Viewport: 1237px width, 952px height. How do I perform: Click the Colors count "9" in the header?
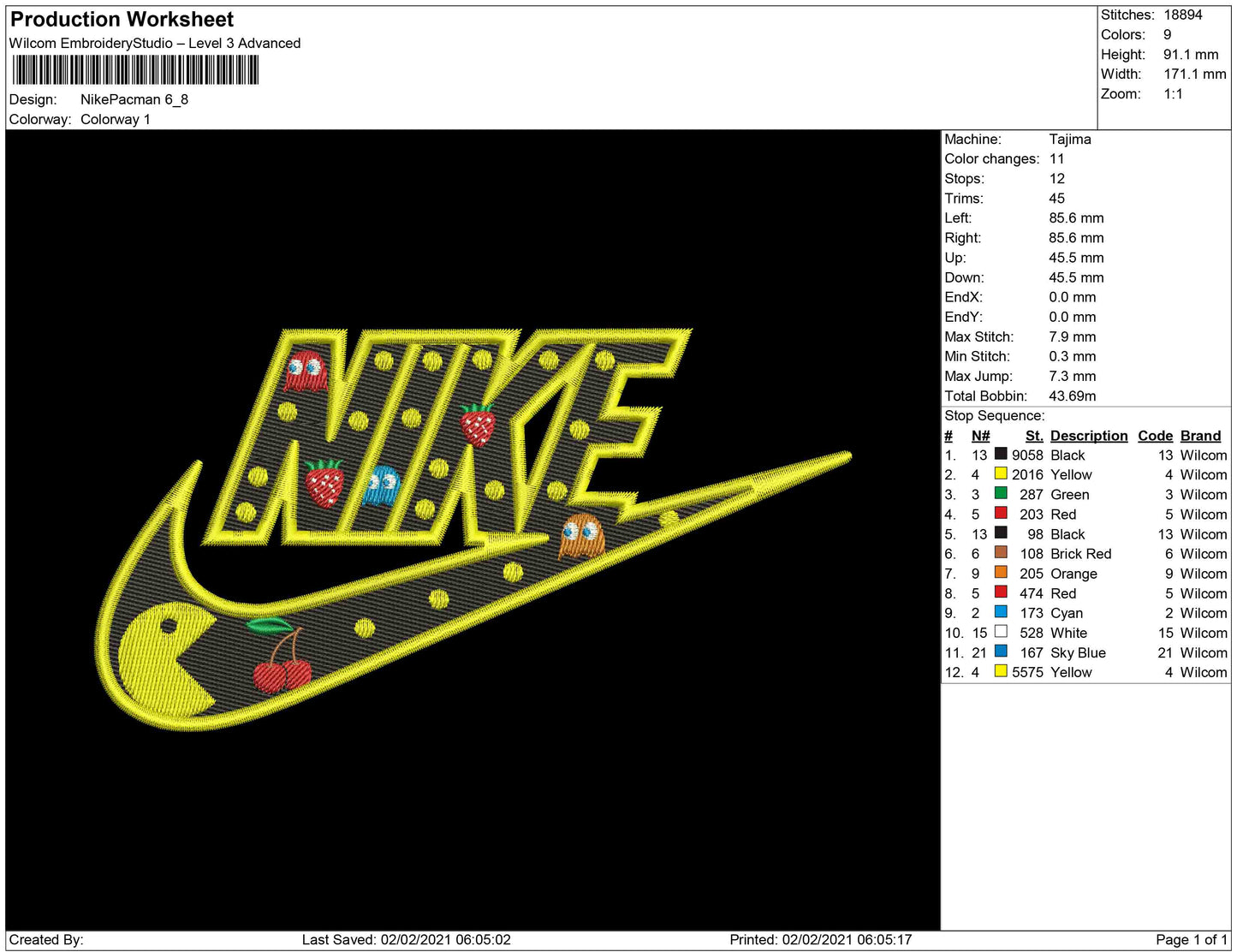(1168, 34)
